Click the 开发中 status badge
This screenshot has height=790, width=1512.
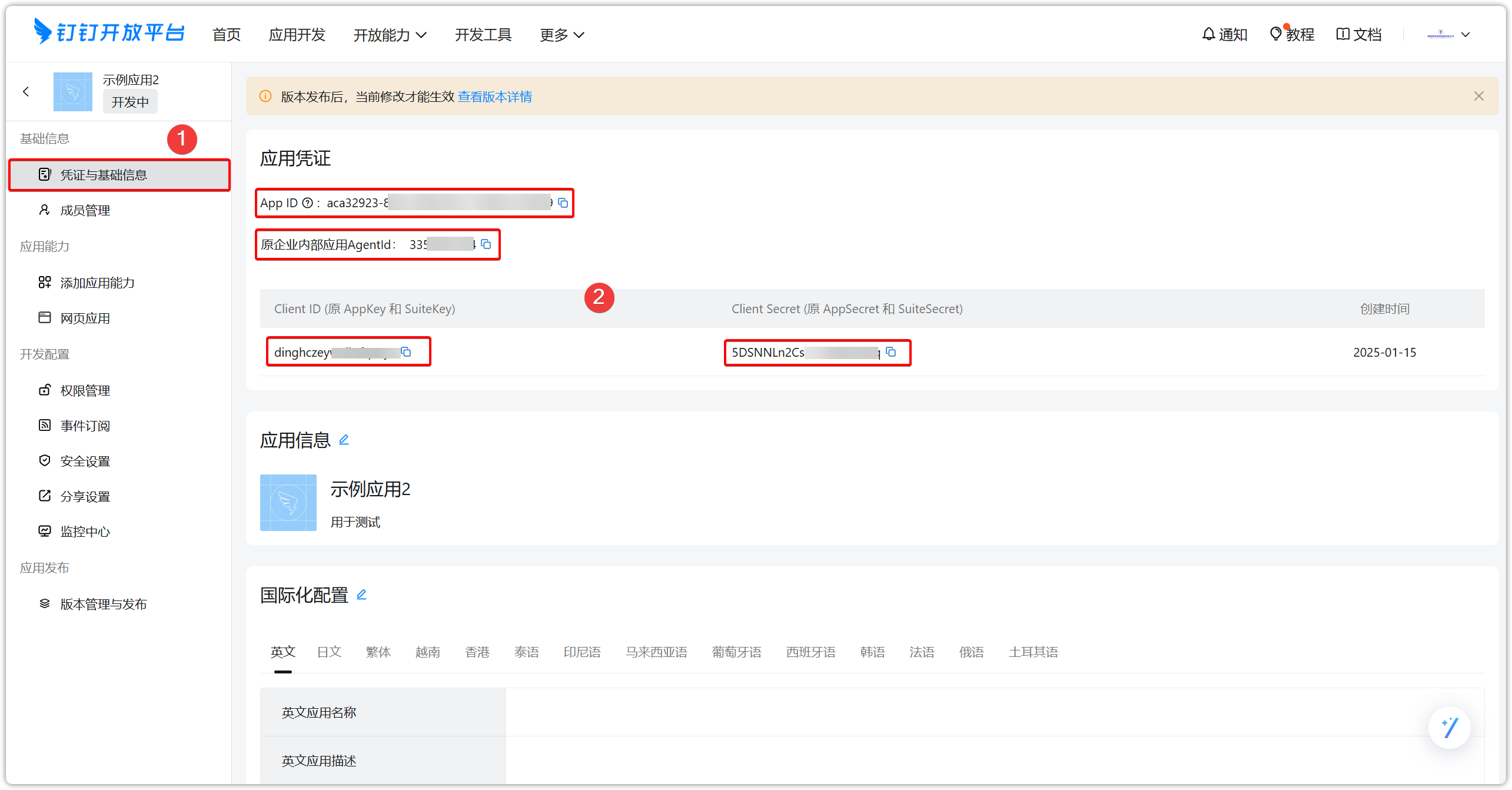pyautogui.click(x=130, y=102)
